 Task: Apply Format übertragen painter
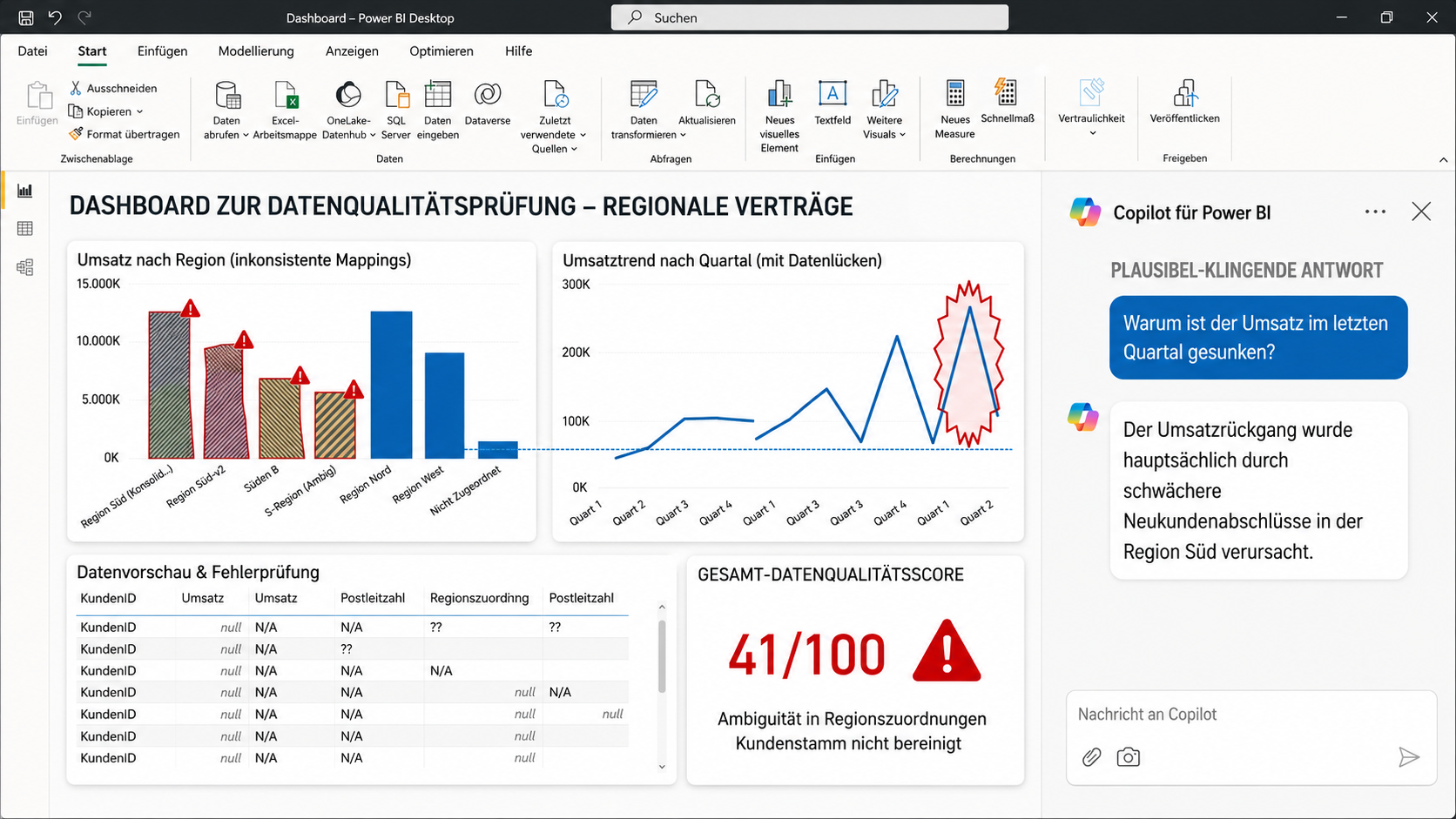[x=125, y=134]
